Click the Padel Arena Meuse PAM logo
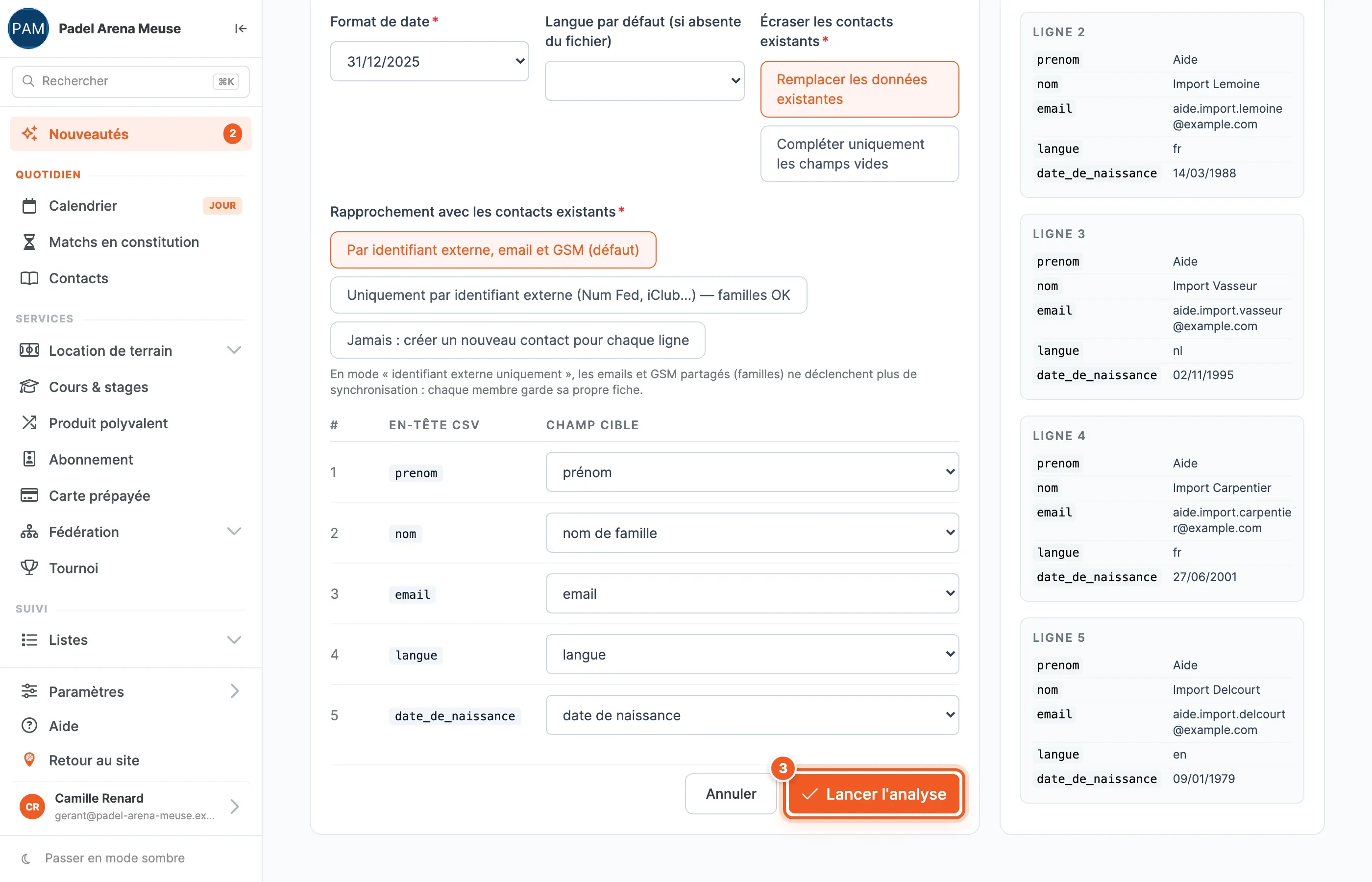 pyautogui.click(x=28, y=28)
